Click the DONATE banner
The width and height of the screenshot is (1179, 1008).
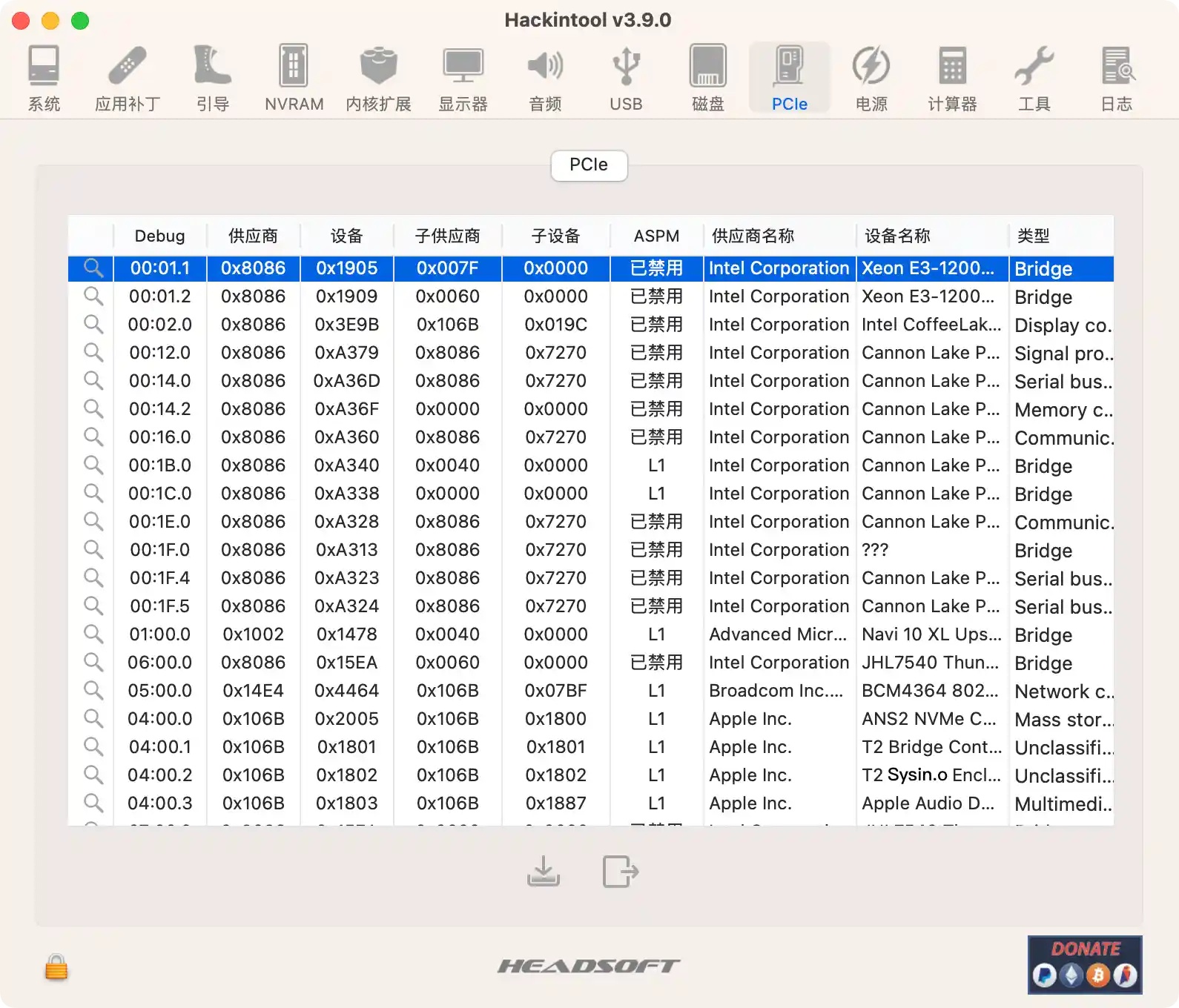(1085, 964)
